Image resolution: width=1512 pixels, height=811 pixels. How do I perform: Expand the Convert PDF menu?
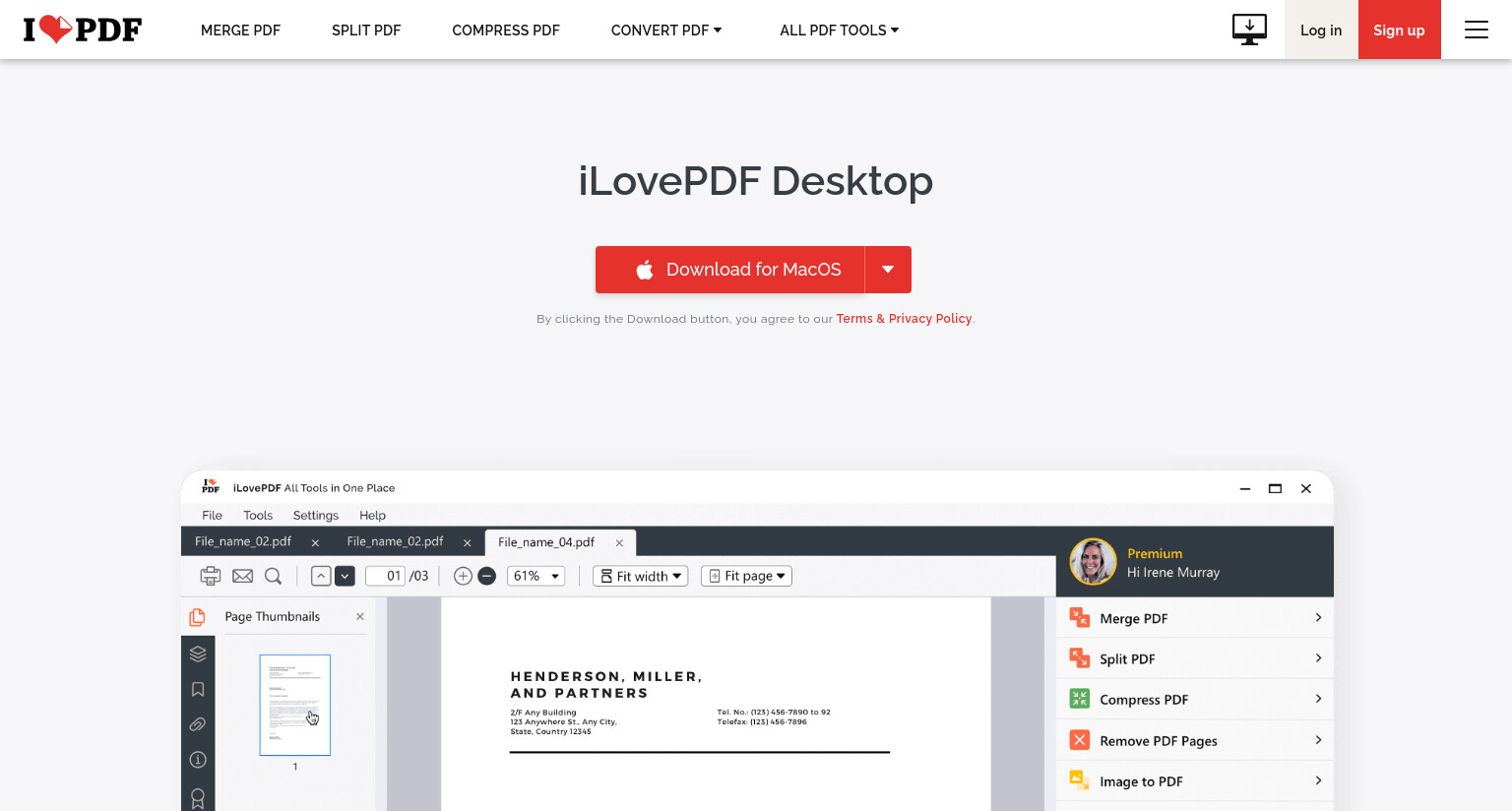click(x=666, y=30)
